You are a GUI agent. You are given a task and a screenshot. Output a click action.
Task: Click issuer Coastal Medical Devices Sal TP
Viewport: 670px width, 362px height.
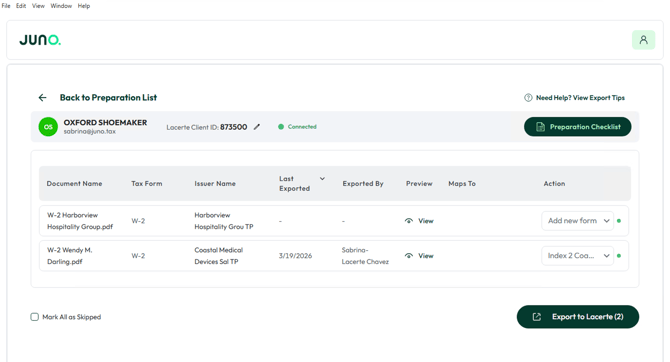[218, 256]
